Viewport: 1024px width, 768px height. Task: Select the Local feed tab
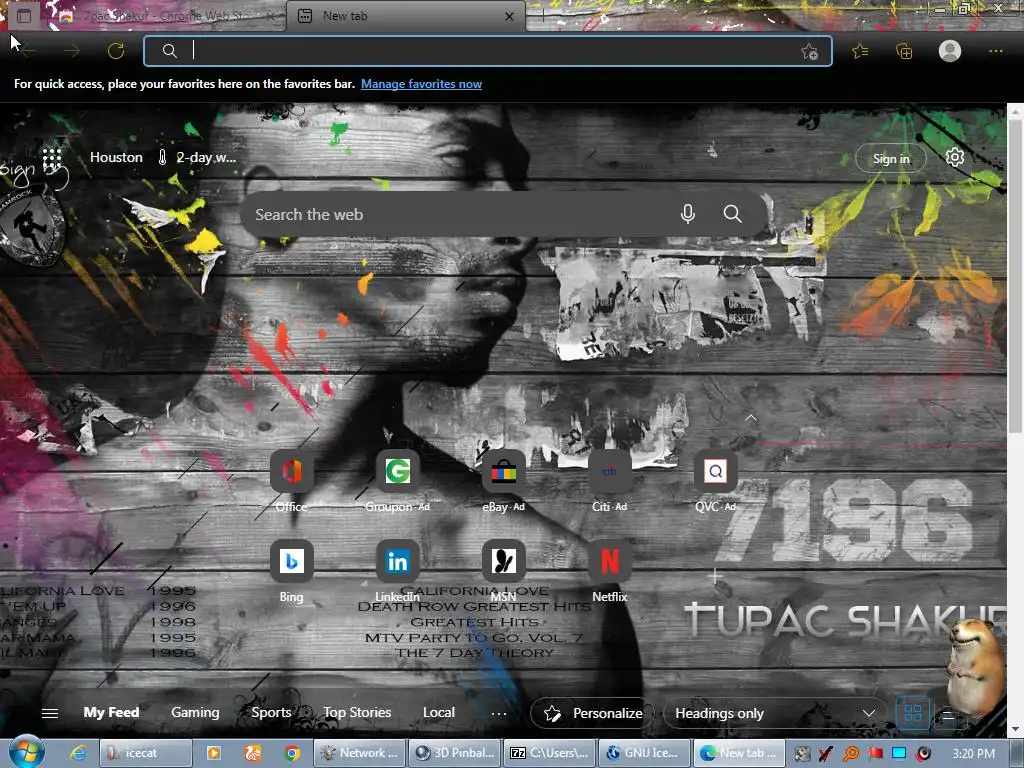(x=438, y=712)
